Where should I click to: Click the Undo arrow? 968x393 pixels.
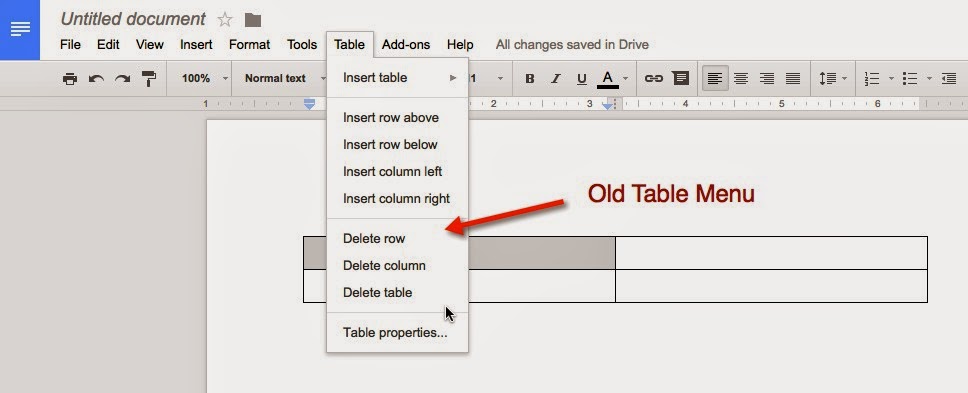tap(96, 78)
